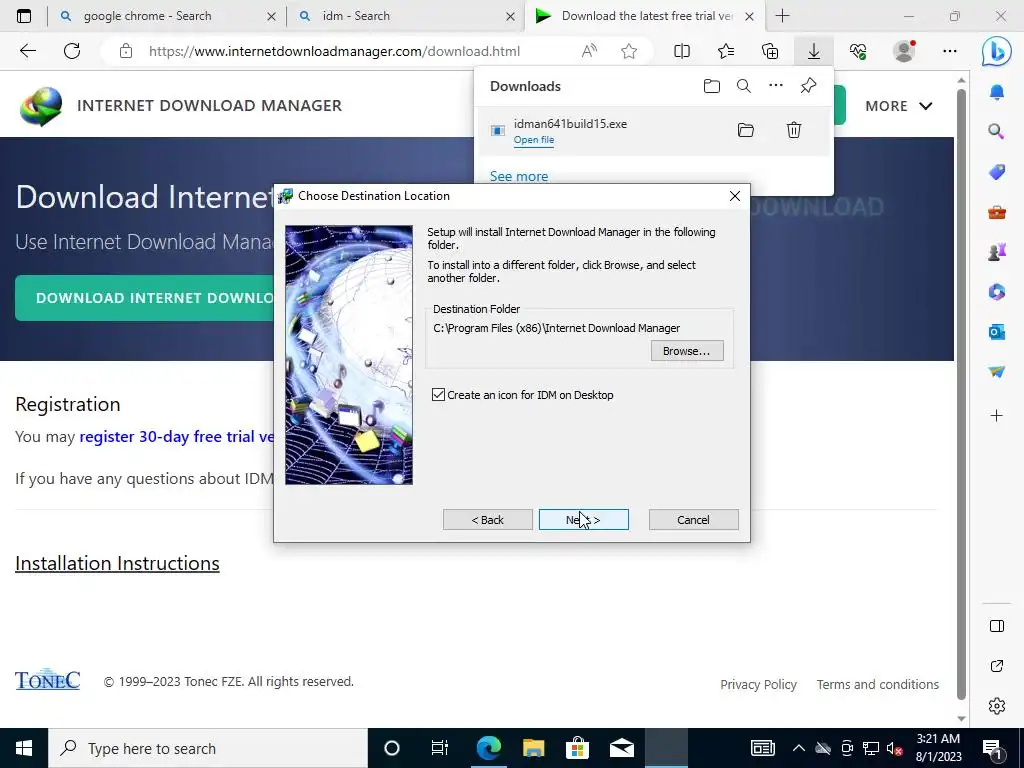The height and width of the screenshot is (768, 1024).
Task: Click the taskbar search box
Action: pos(208,748)
